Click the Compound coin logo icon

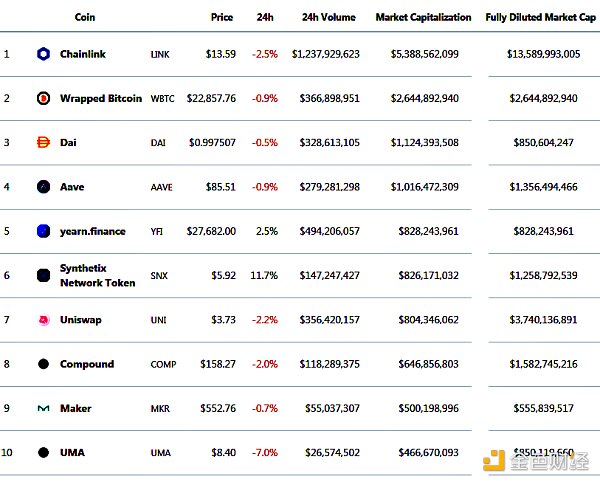[x=43, y=364]
